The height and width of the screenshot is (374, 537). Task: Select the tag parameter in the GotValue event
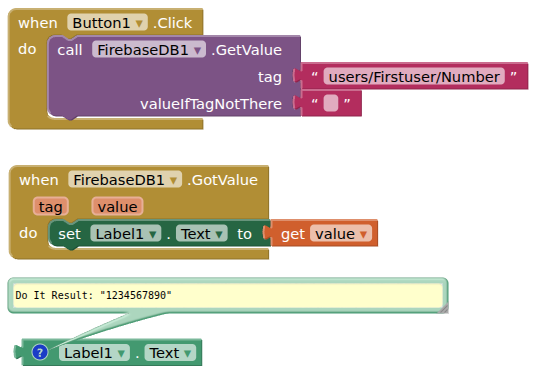click(x=51, y=207)
